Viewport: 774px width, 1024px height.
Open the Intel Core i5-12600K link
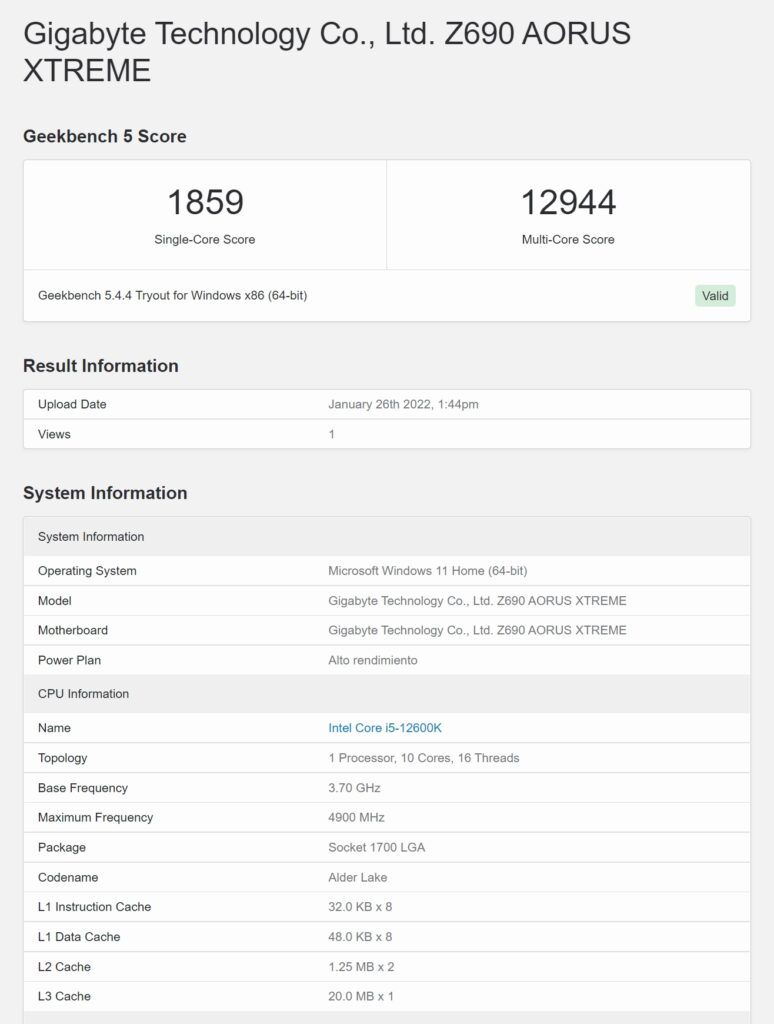click(385, 728)
